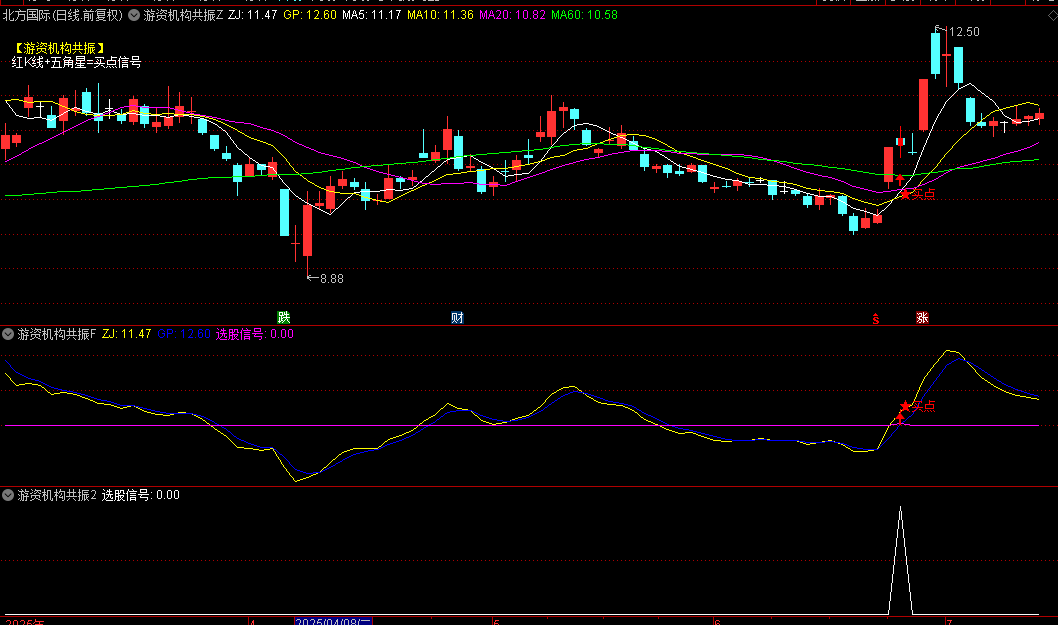Click the red $ dividend marker icon
Viewport: 1058px width, 625px height.
click(876, 319)
